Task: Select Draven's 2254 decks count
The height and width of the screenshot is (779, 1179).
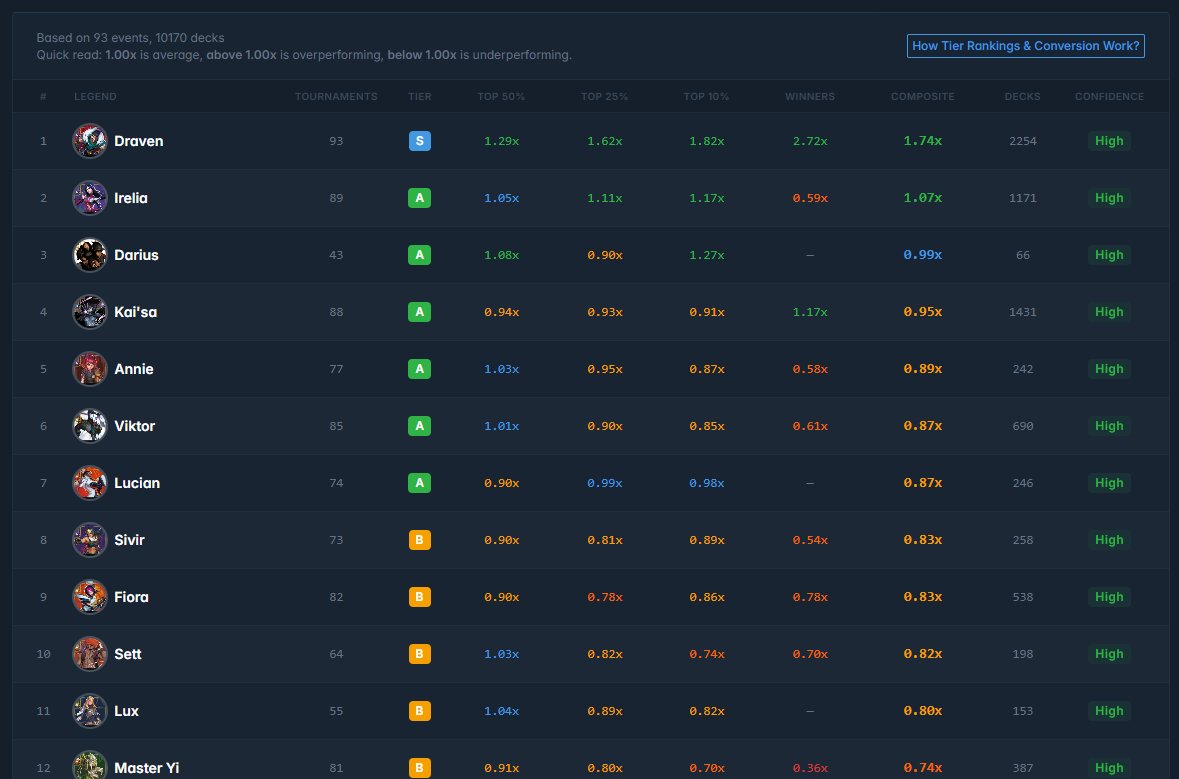Action: coord(1023,141)
